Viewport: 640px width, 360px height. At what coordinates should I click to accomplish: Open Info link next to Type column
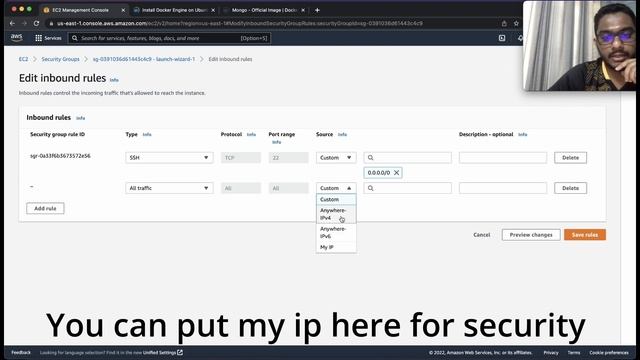click(147, 134)
